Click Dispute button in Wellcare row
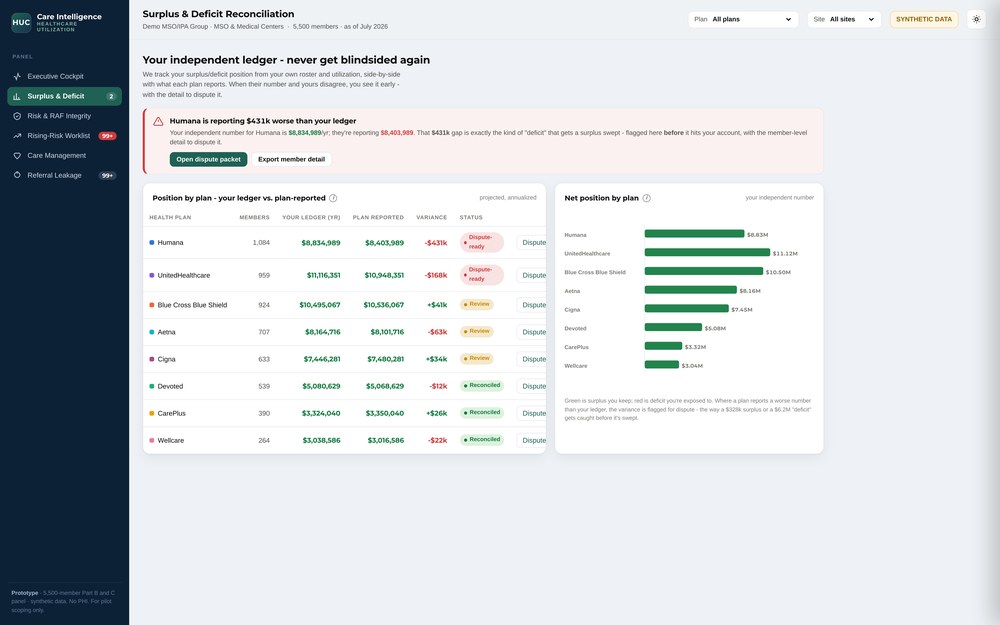Image resolution: width=1000 pixels, height=625 pixels. pos(532,441)
